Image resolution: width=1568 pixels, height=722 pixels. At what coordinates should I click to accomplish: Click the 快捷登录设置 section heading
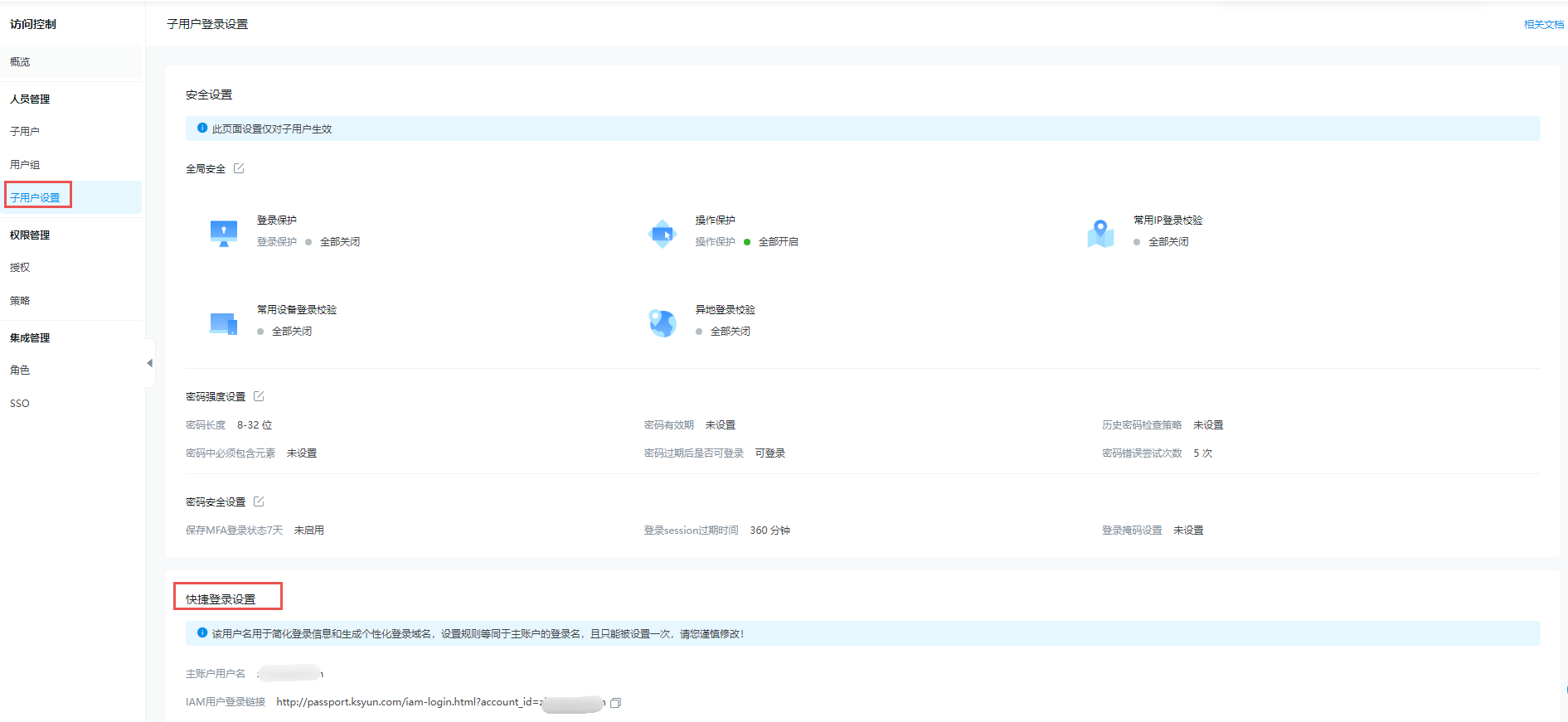[221, 599]
